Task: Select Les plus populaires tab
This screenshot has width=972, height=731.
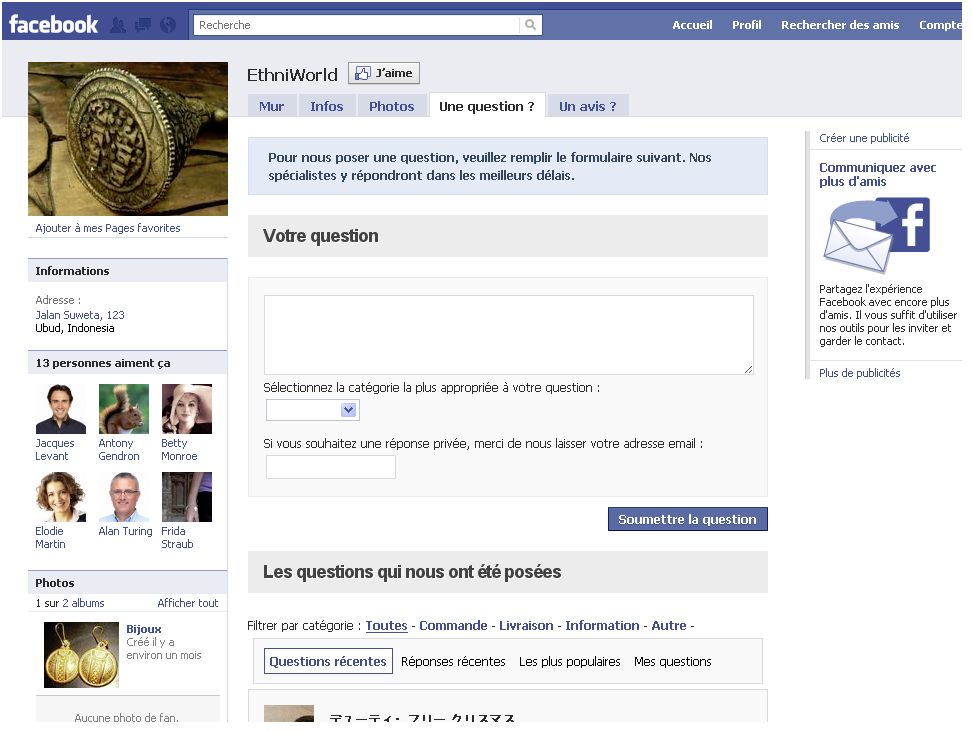Action: click(570, 662)
